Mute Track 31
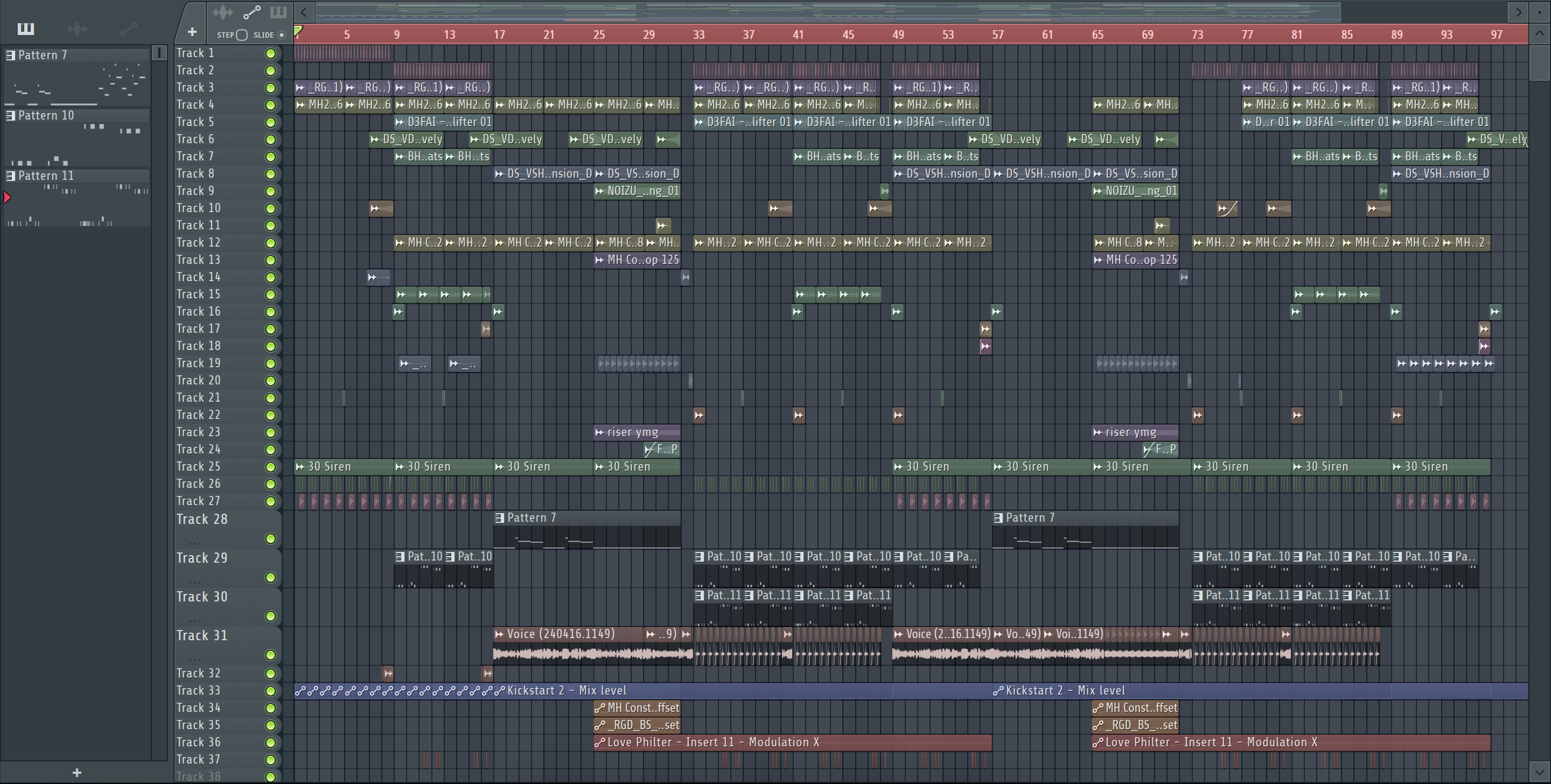 tap(271, 655)
